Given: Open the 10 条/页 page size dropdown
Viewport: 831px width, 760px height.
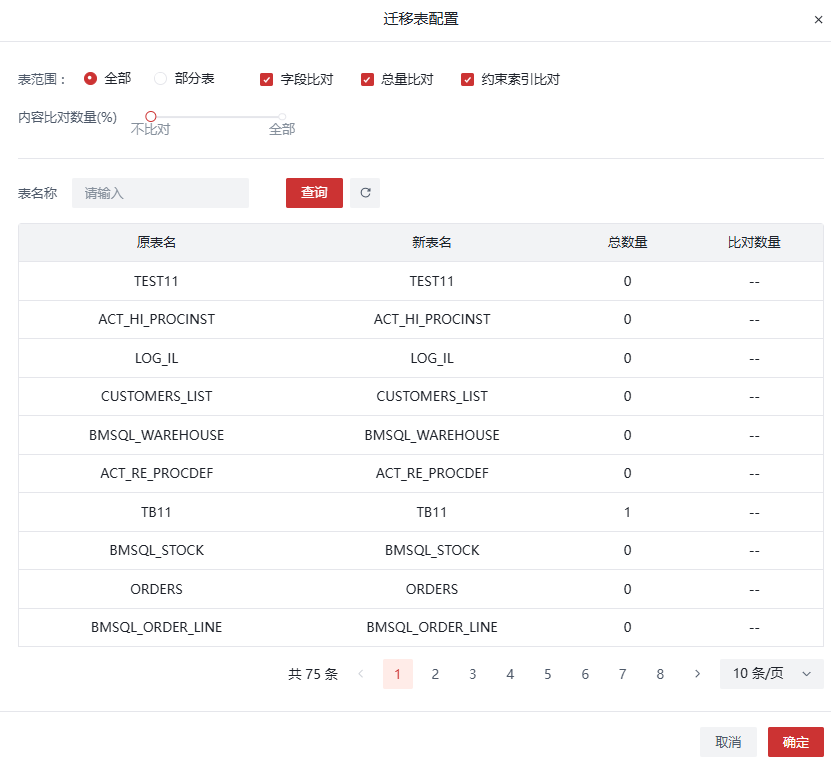Looking at the screenshot, I should tap(771, 674).
